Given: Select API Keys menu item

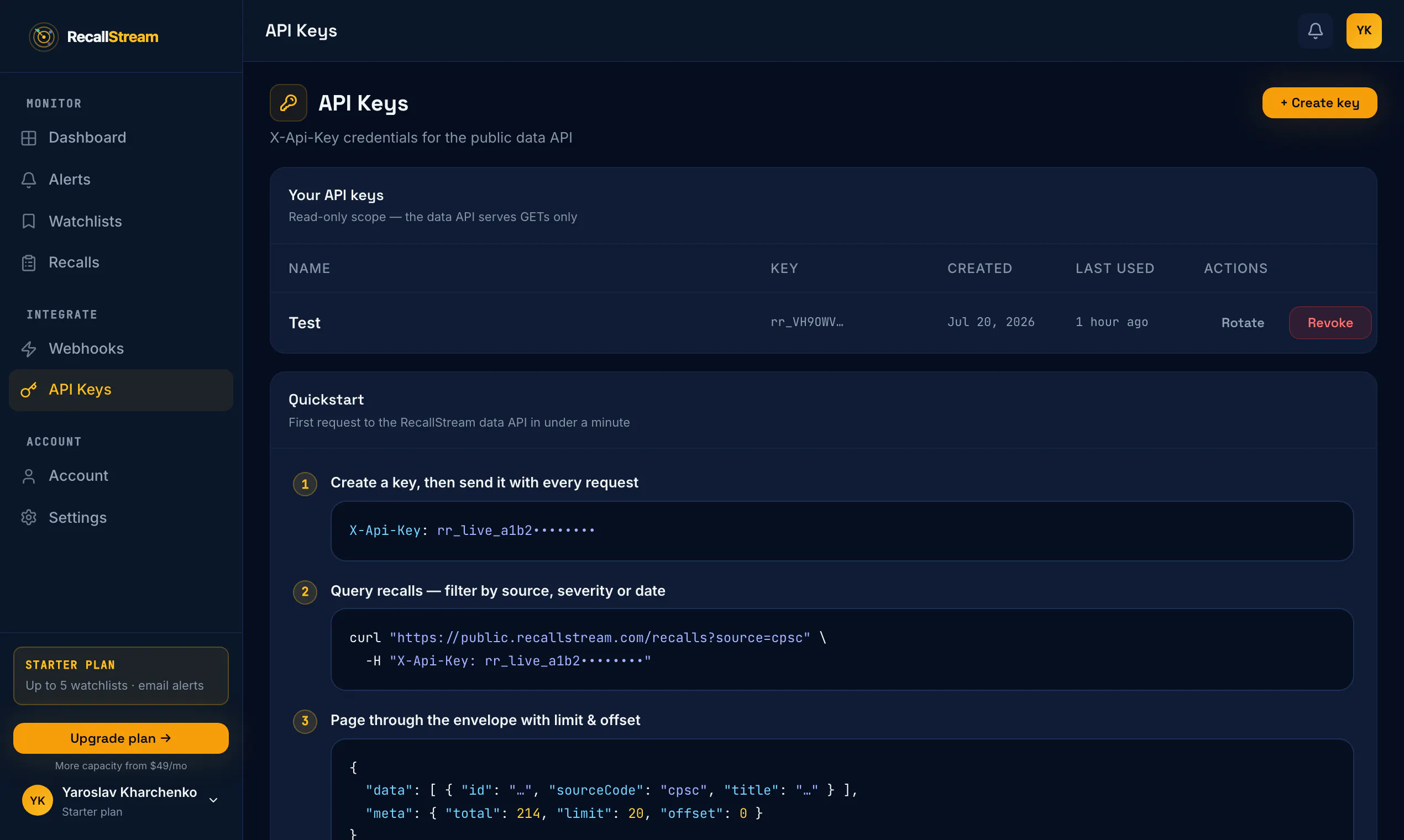Looking at the screenshot, I should coord(121,390).
